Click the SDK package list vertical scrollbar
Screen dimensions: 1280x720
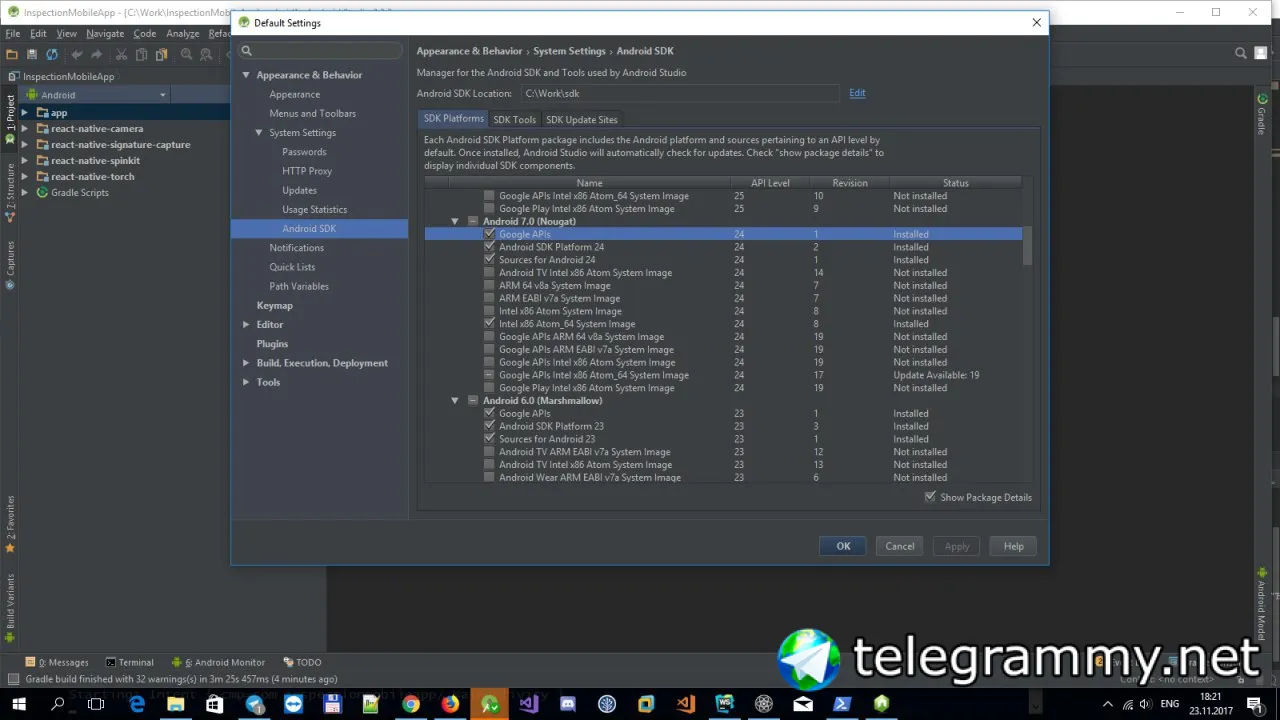[1026, 246]
